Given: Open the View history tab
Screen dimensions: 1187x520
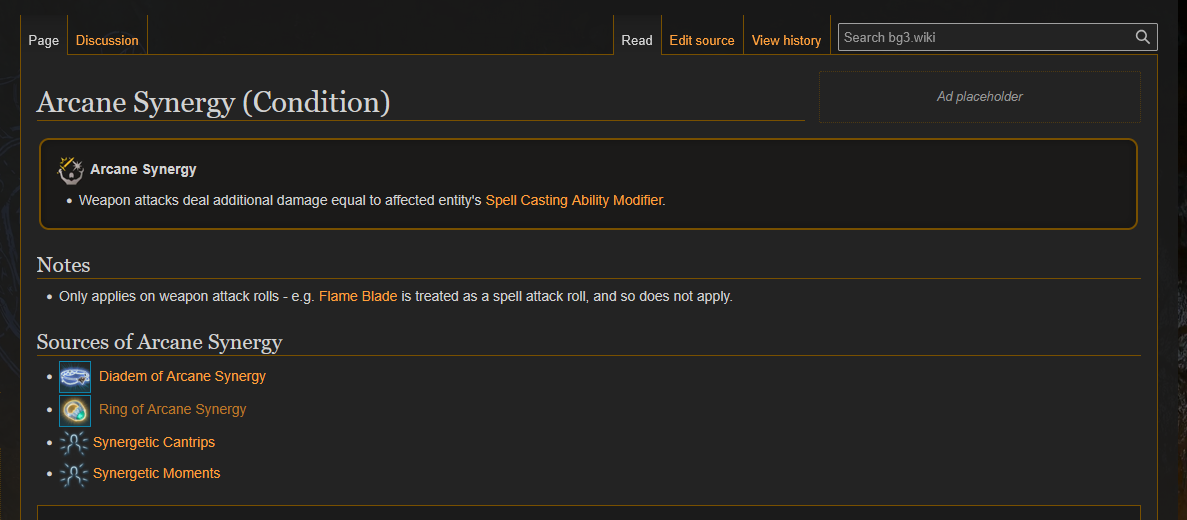Looking at the screenshot, I should pos(787,40).
